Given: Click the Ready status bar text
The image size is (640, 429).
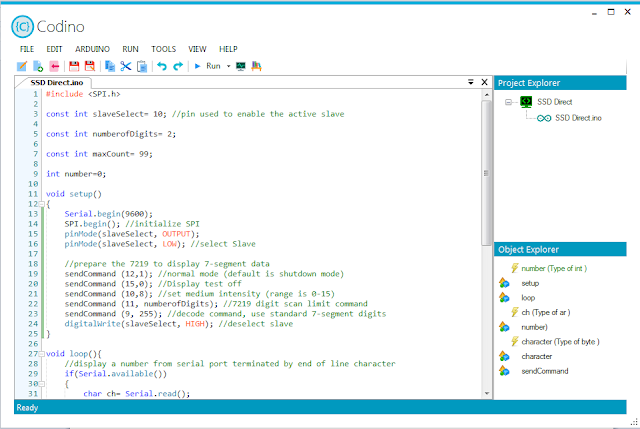Looking at the screenshot, I should [27, 407].
